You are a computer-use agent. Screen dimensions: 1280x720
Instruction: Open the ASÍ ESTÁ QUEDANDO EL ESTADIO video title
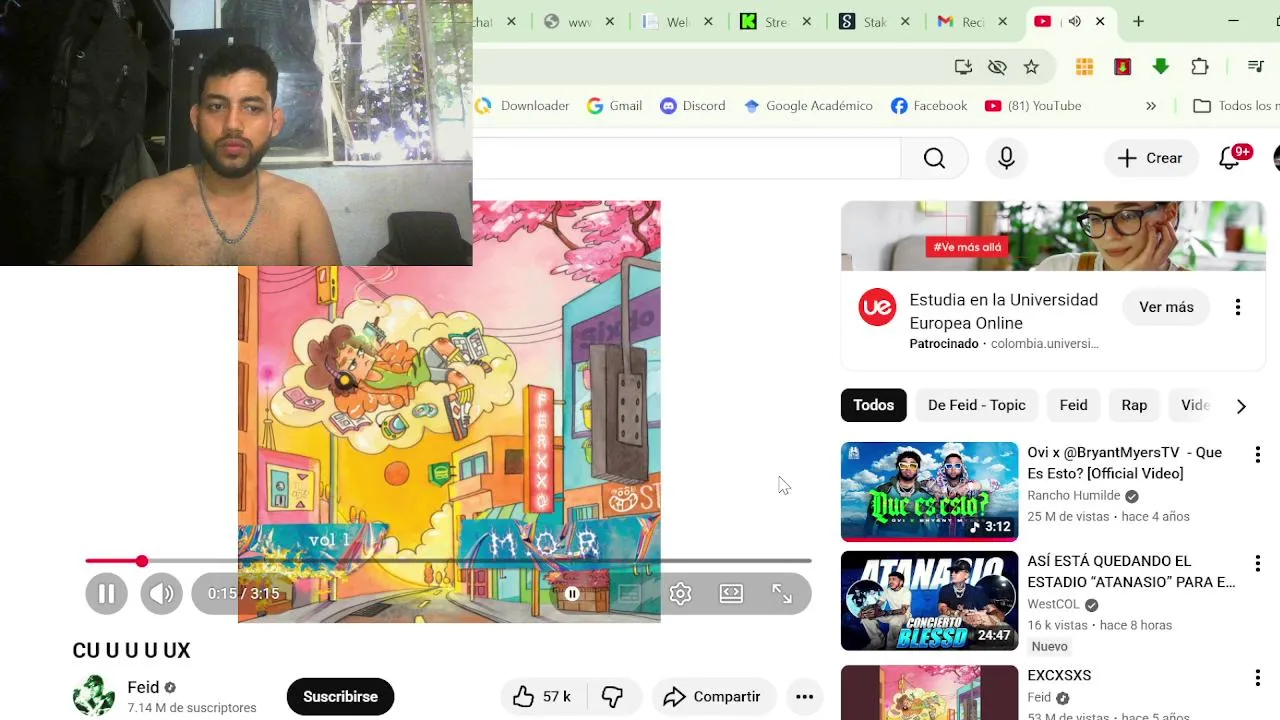tap(1131, 572)
